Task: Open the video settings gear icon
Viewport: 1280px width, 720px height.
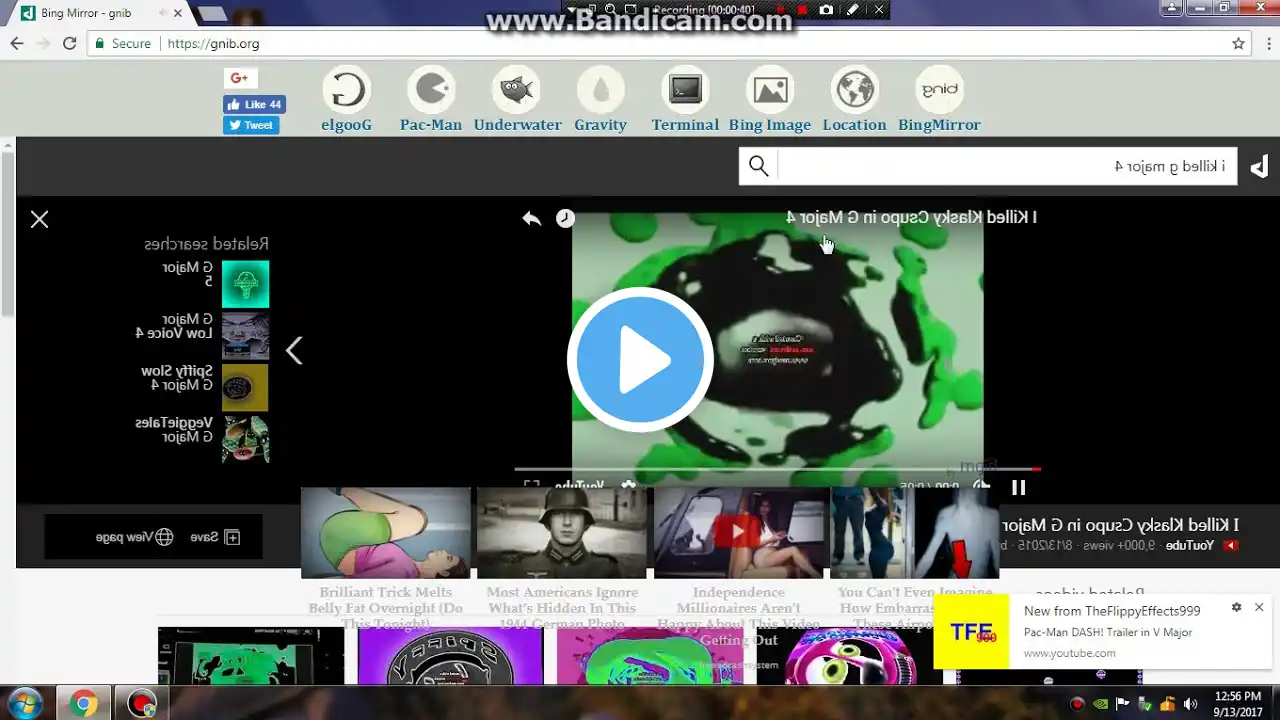Action: pos(628,486)
